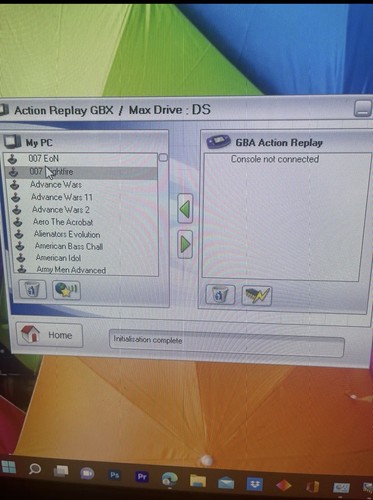Click the joystick icon beside 007 EoN
Screen dimensions: 373x500
pyautogui.click(x=12, y=159)
